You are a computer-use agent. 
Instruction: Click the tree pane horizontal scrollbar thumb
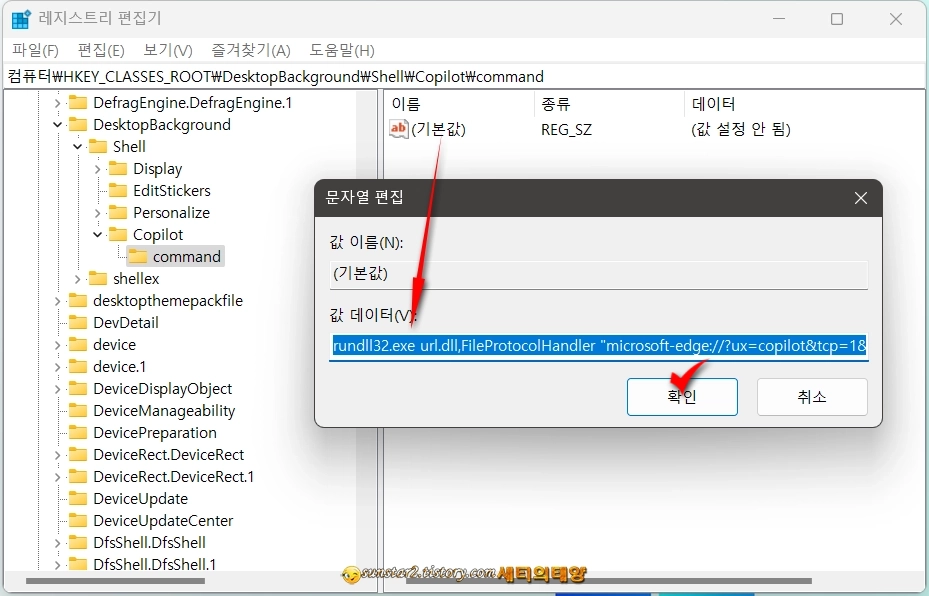click(116, 581)
